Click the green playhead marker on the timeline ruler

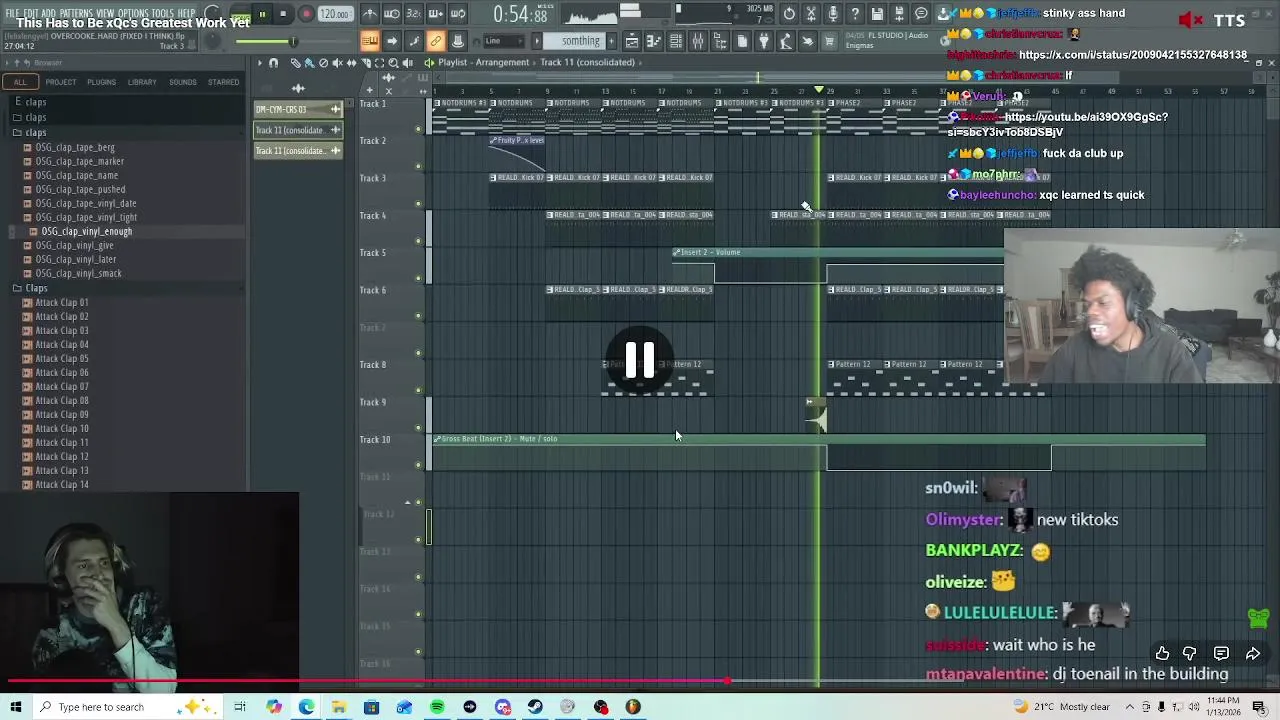tap(819, 91)
